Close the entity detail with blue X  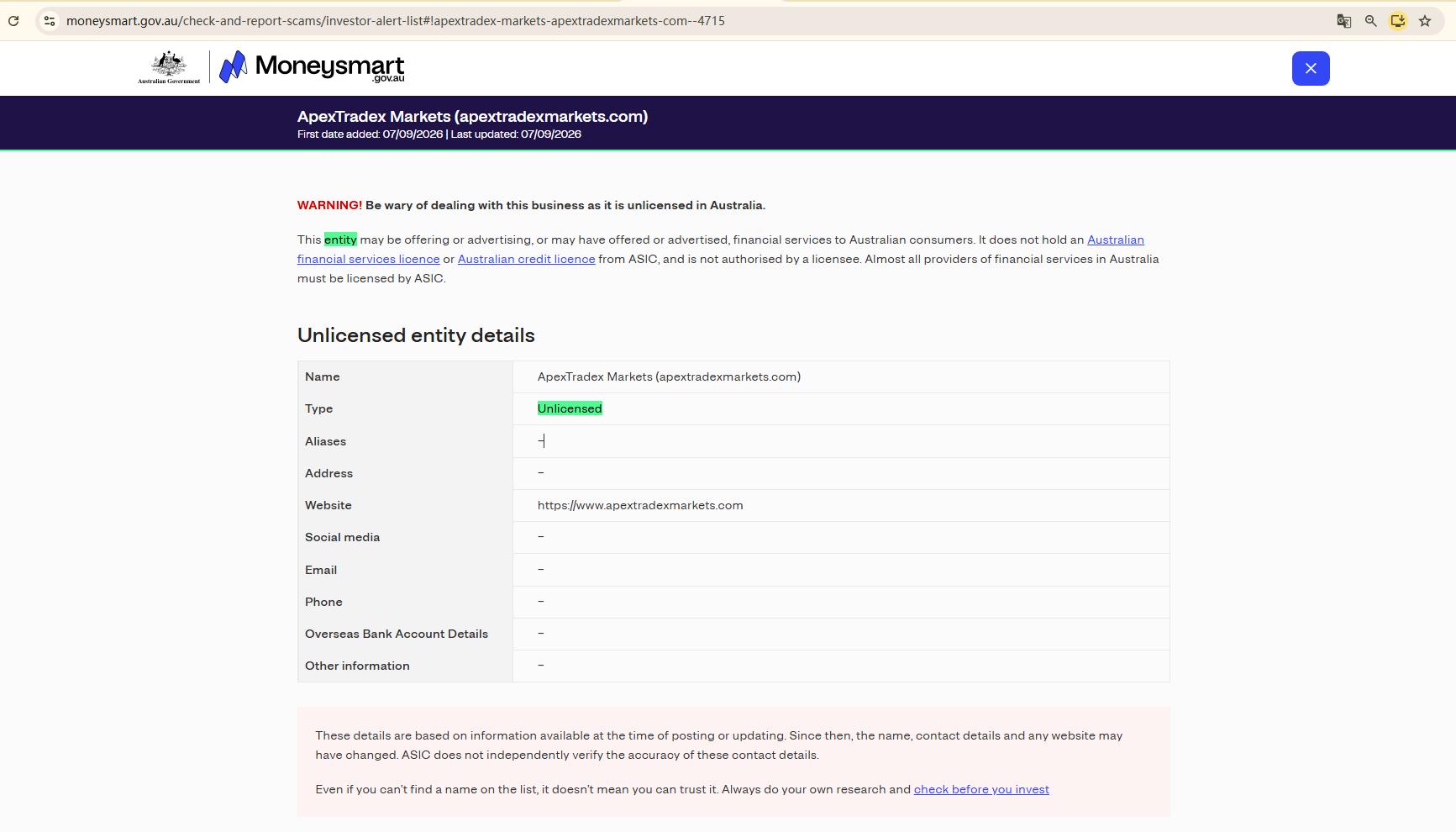[1311, 68]
